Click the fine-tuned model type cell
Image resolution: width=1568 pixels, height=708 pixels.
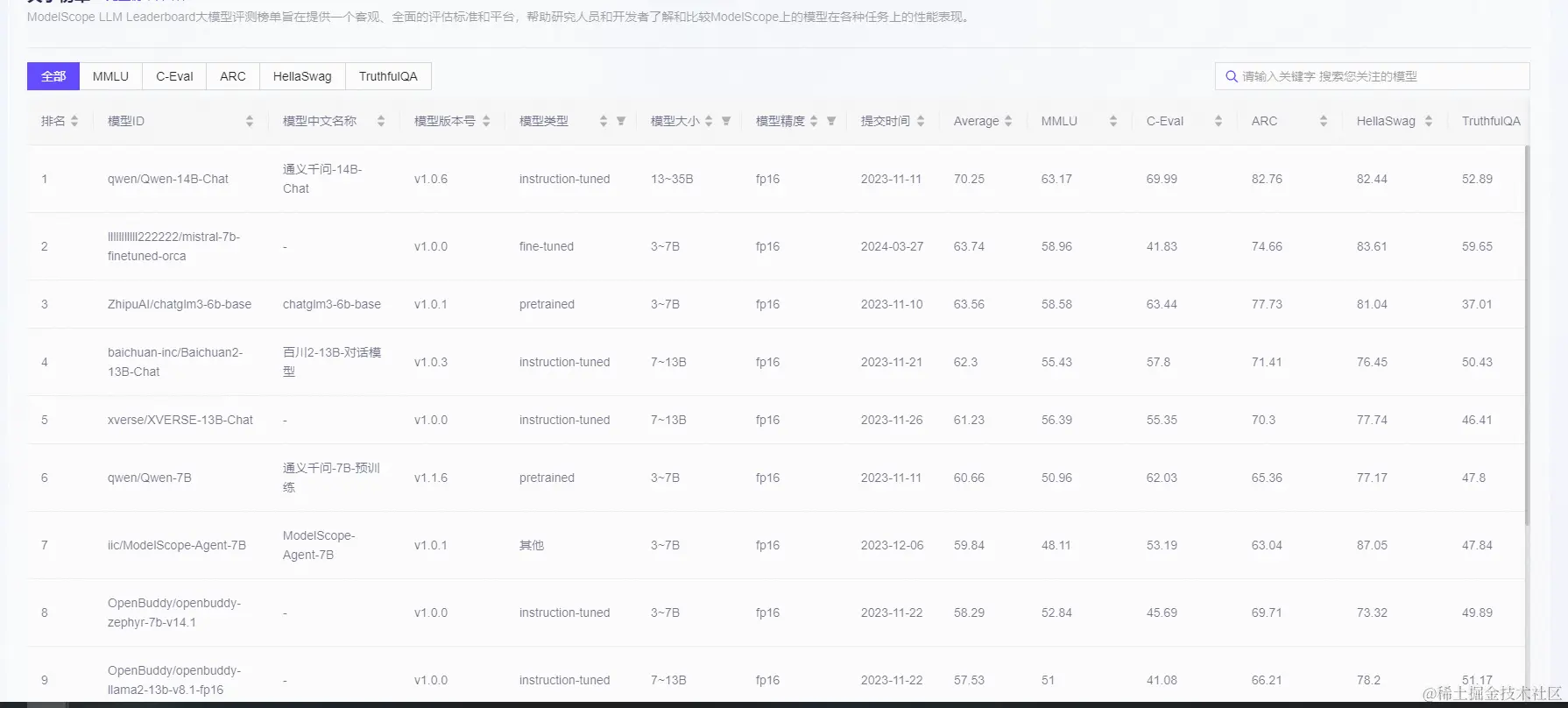click(x=547, y=246)
